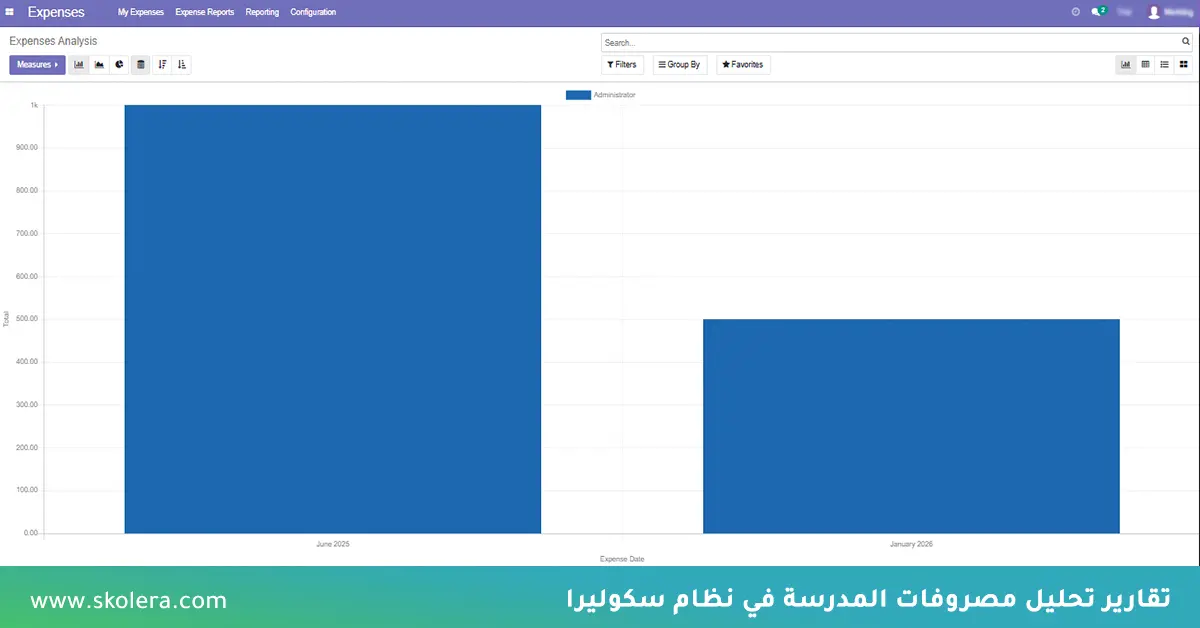Switch to the list view
Screen dimensions: 1200x628
pyautogui.click(x=1164, y=64)
